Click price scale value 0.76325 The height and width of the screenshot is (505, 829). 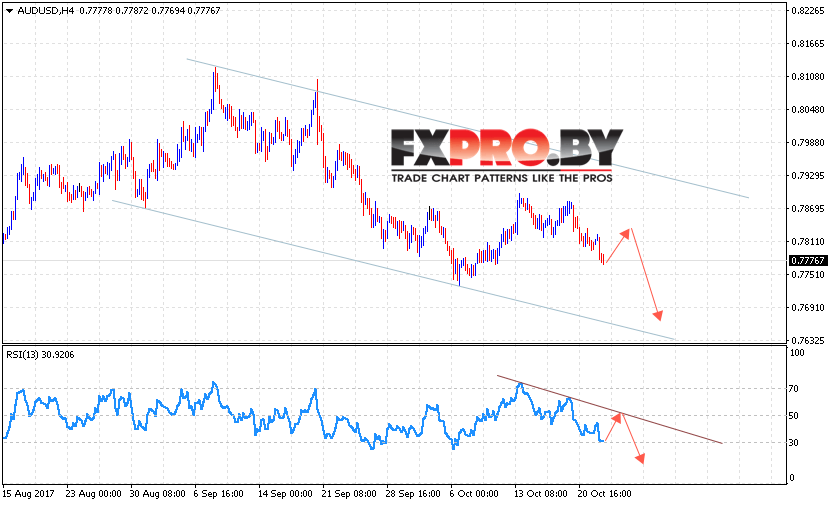[x=808, y=341]
